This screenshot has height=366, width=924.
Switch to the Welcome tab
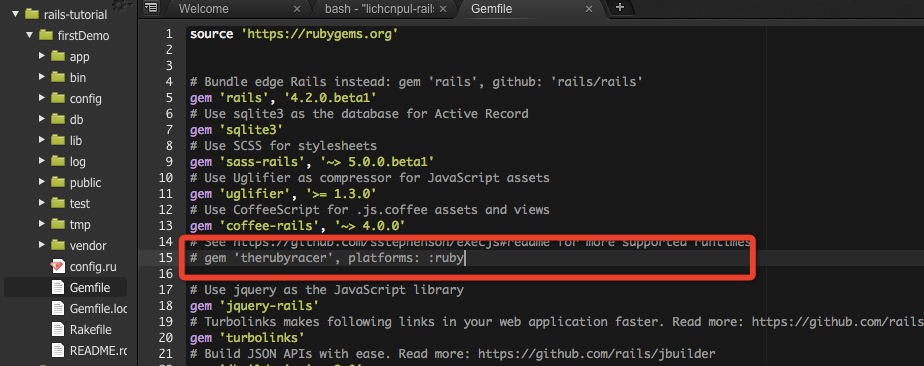point(203,9)
